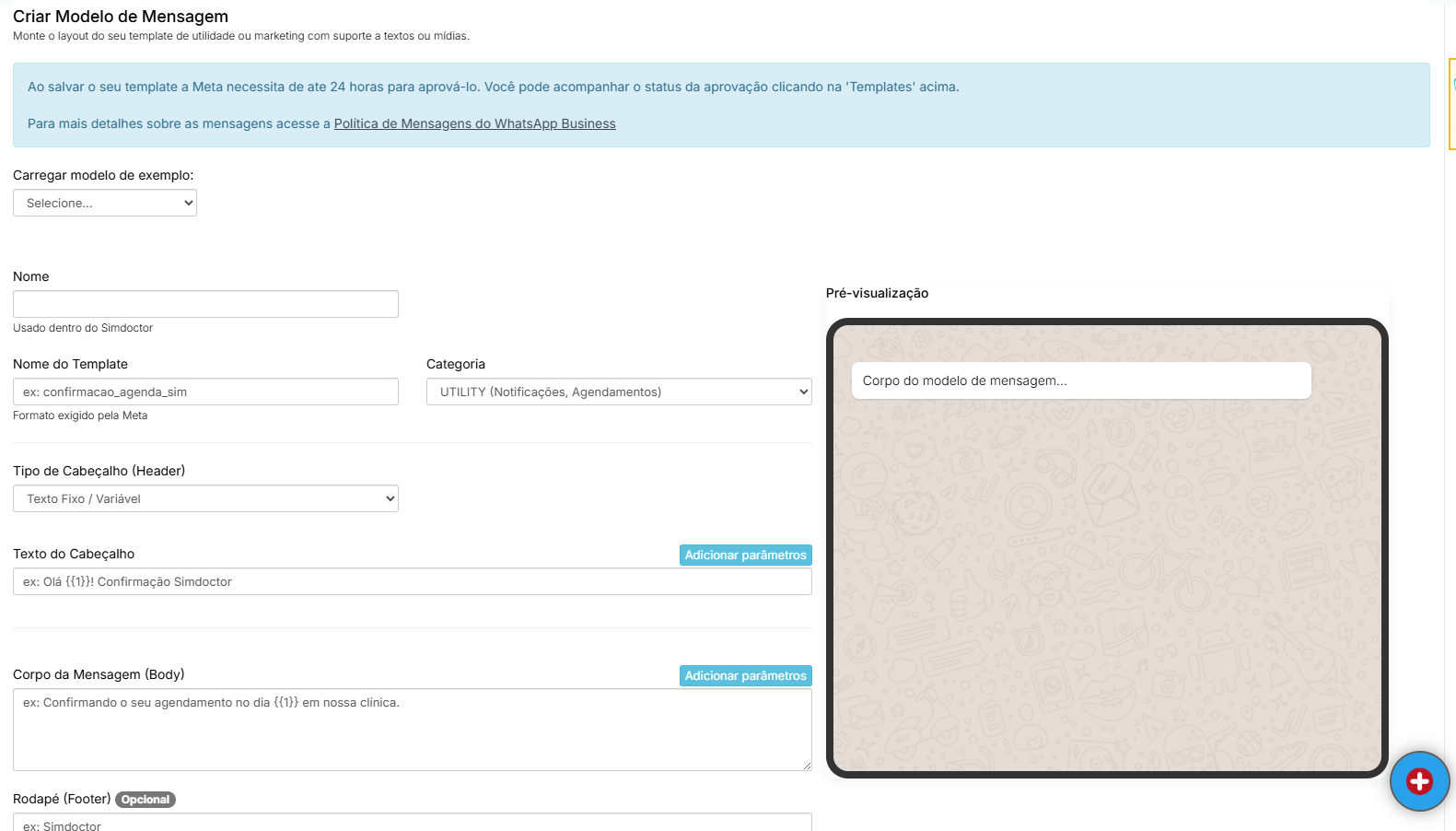This screenshot has height=831, width=1456.
Task: Add parameters to Texto do Cabeçalho
Action: (746, 555)
